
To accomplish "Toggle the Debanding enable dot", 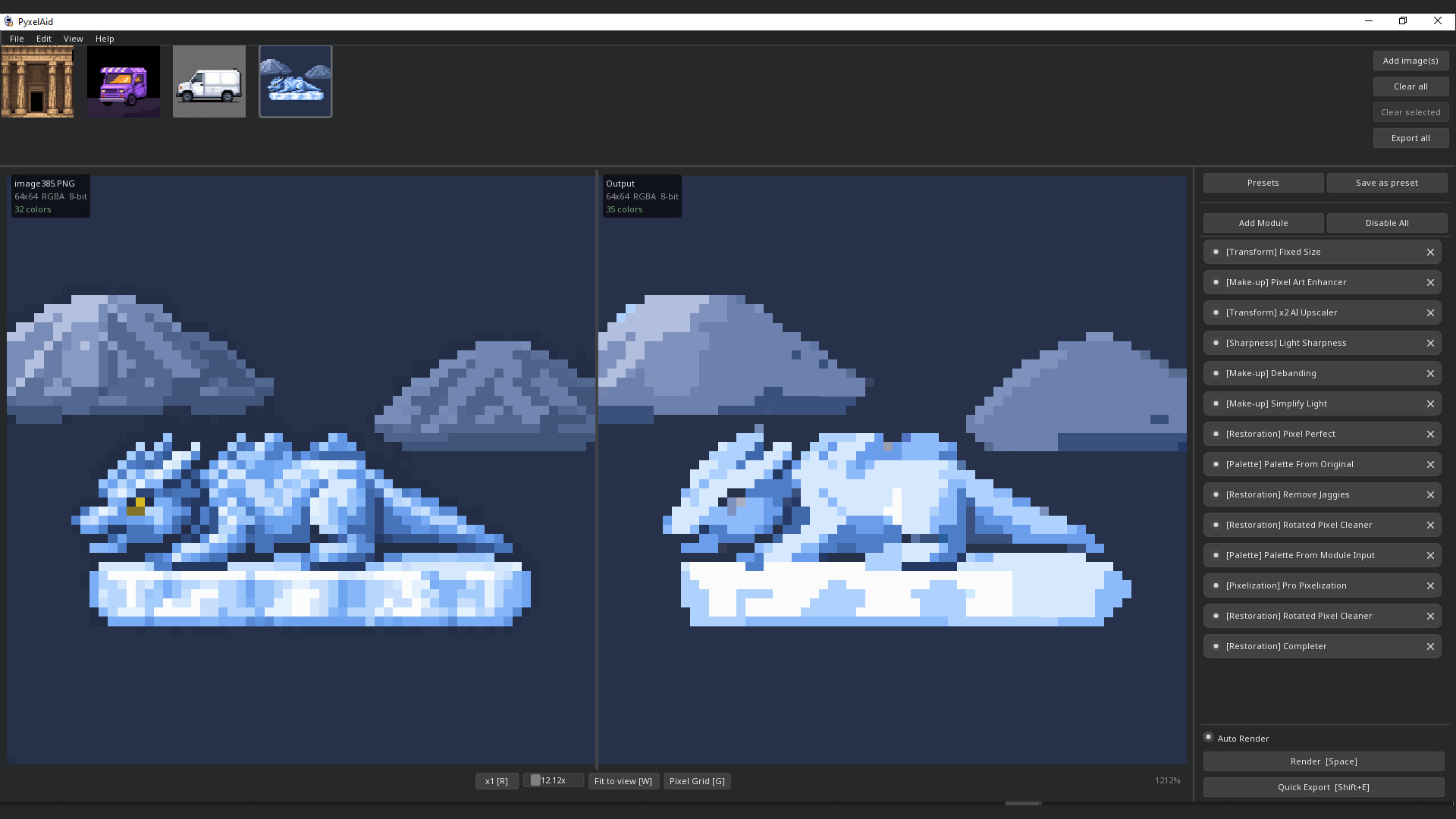I will (x=1216, y=373).
